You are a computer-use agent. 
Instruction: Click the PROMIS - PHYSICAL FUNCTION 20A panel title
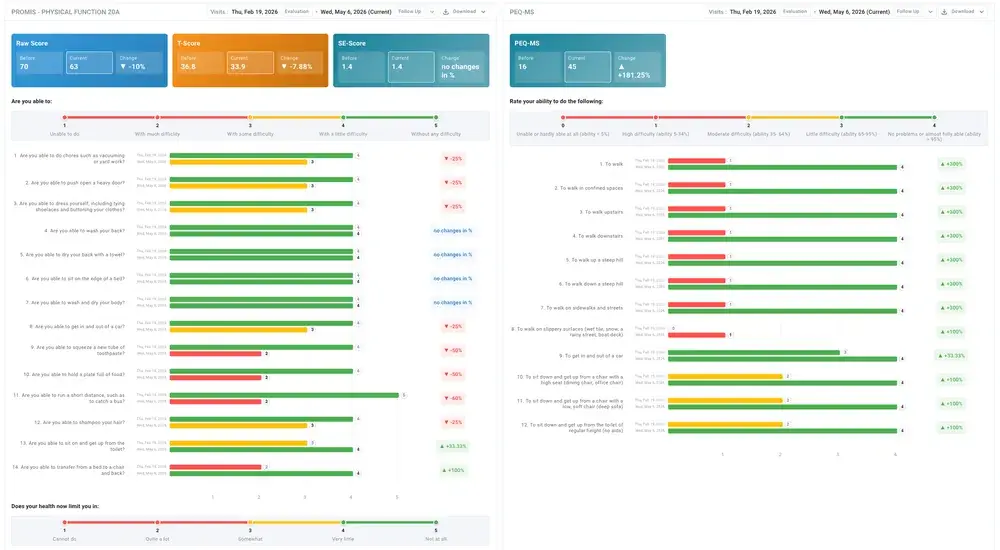(x=65, y=11)
